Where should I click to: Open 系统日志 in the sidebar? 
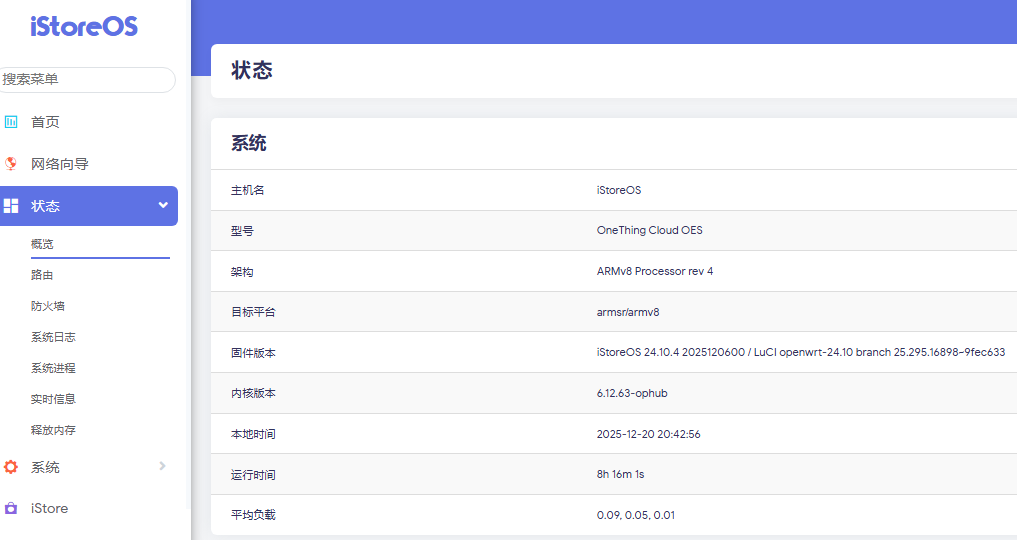53,337
